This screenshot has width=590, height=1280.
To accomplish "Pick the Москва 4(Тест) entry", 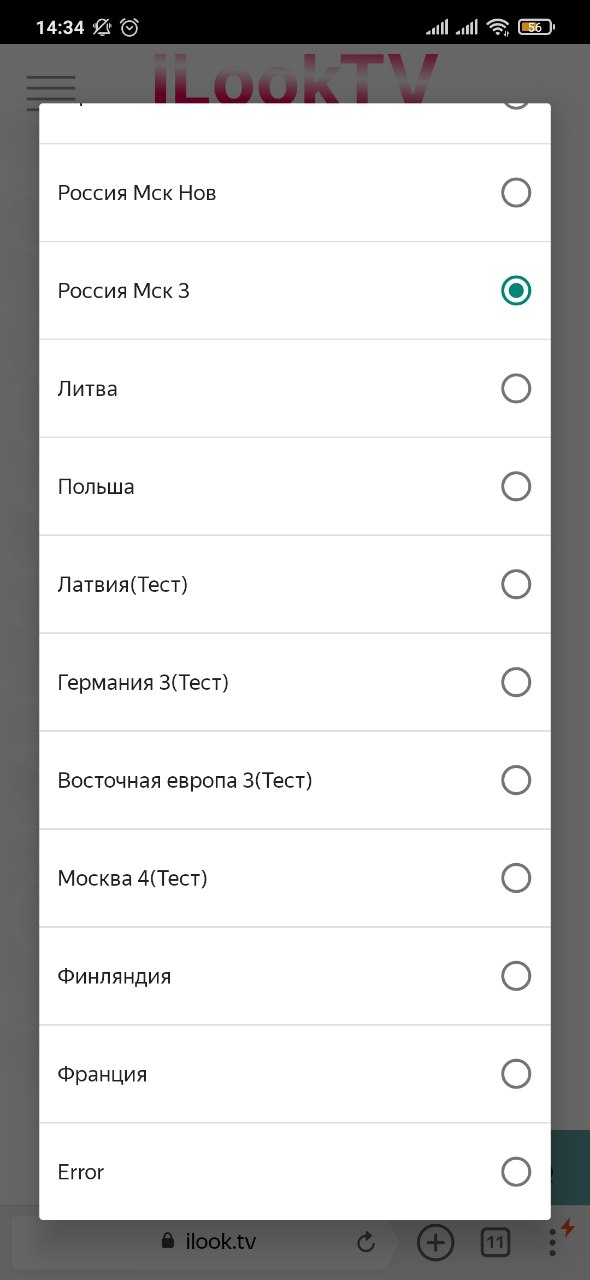I will (295, 879).
